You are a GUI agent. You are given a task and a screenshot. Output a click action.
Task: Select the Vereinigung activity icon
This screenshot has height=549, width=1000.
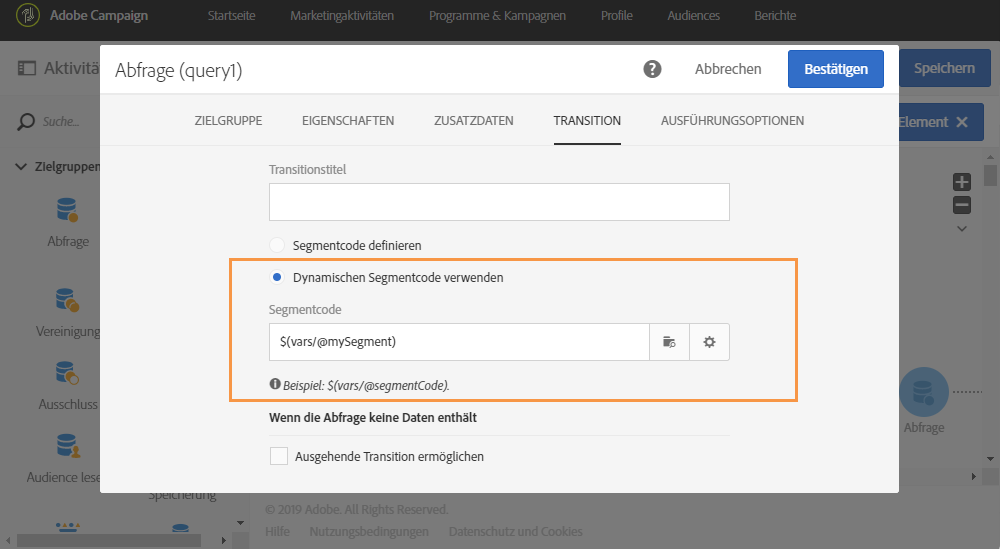(68, 299)
